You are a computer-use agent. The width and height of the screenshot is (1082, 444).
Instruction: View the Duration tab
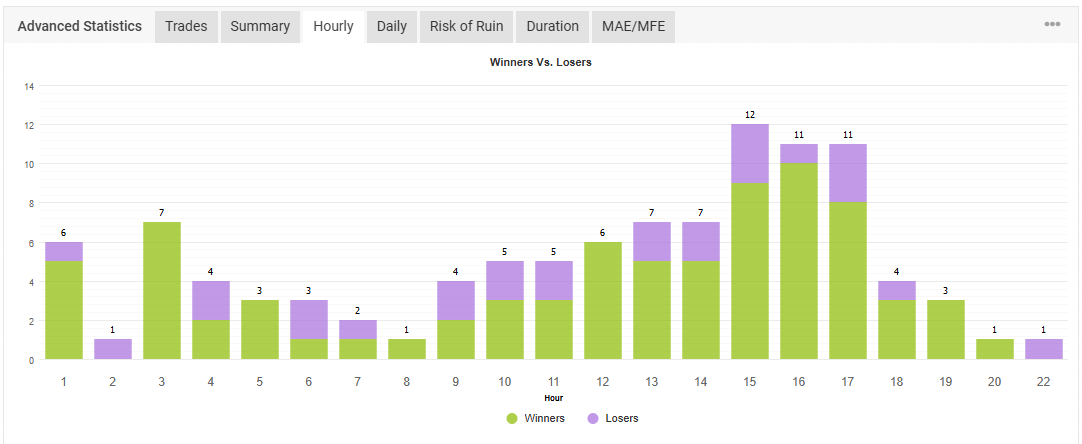(552, 27)
